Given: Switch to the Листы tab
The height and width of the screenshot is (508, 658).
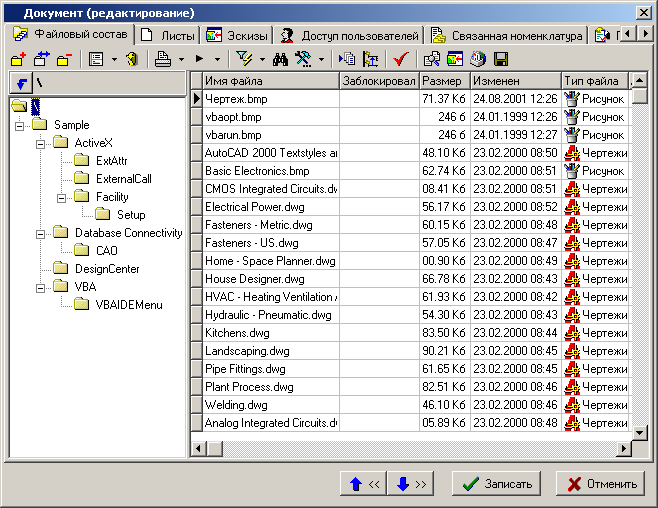Looking at the screenshot, I should click(171, 35).
